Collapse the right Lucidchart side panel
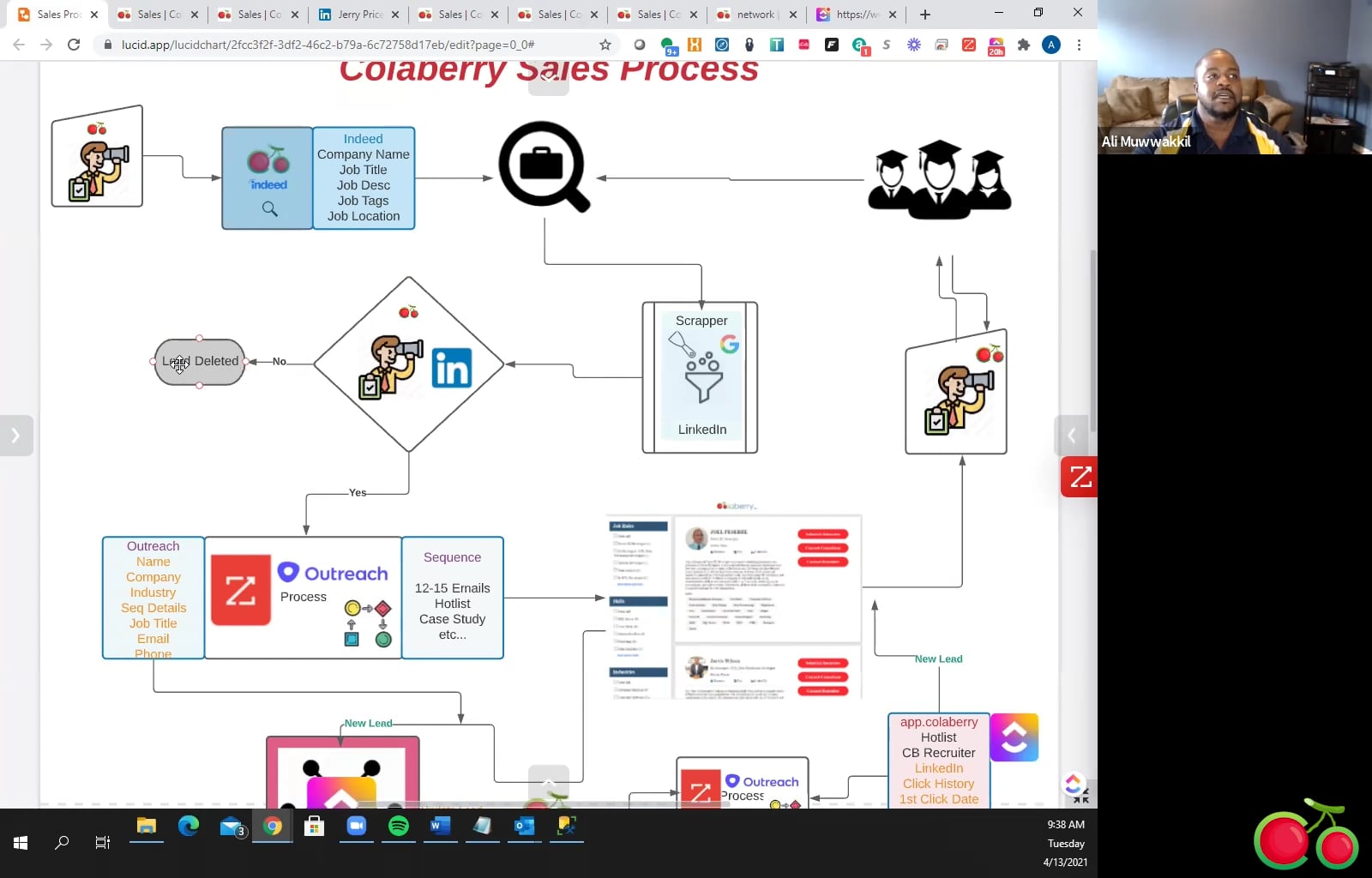Viewport: 1372px width, 878px height. tap(1071, 436)
